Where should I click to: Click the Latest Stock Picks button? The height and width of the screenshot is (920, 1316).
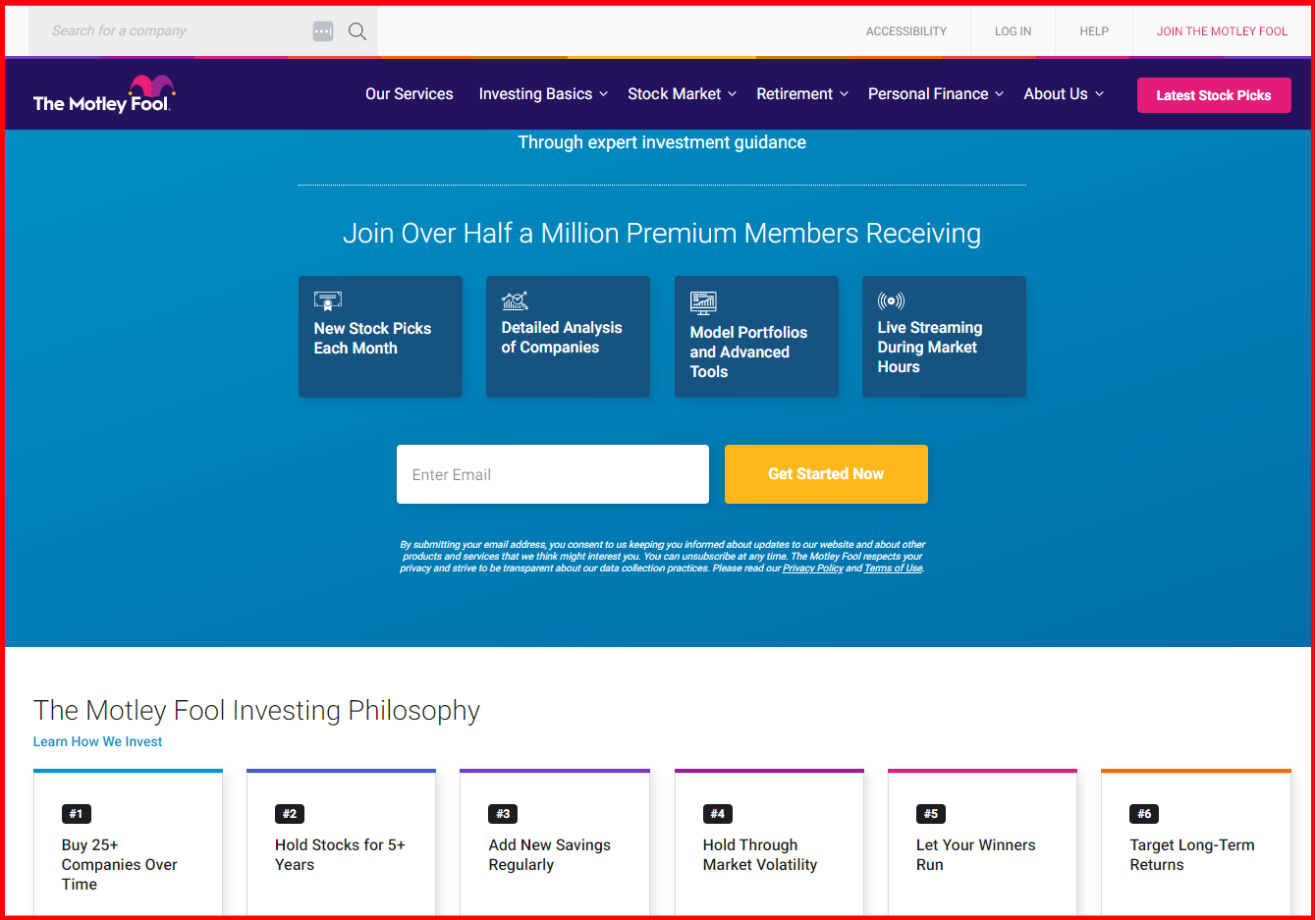tap(1214, 94)
